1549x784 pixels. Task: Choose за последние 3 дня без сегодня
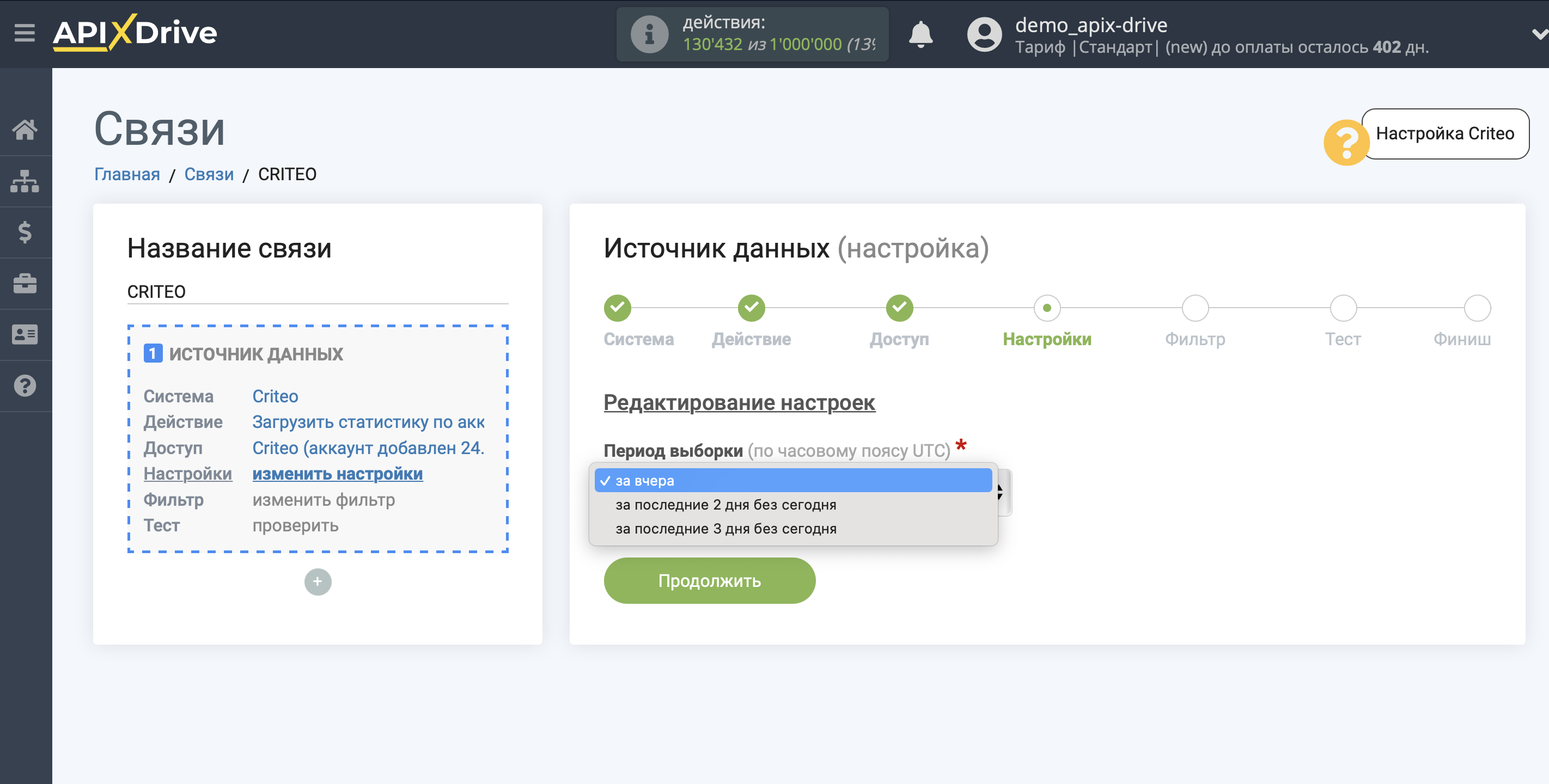[x=792, y=529]
